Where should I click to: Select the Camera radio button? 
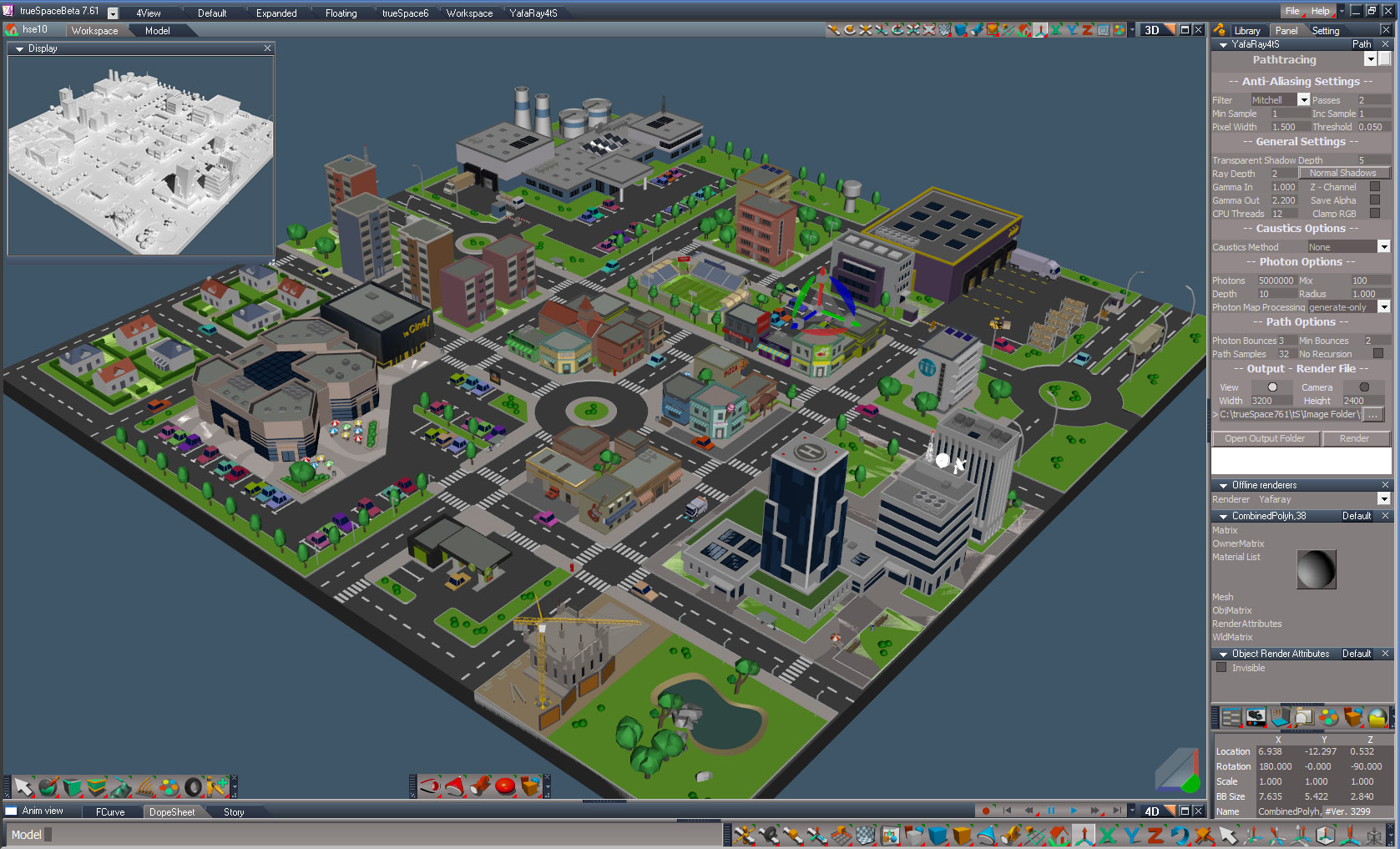[1364, 387]
